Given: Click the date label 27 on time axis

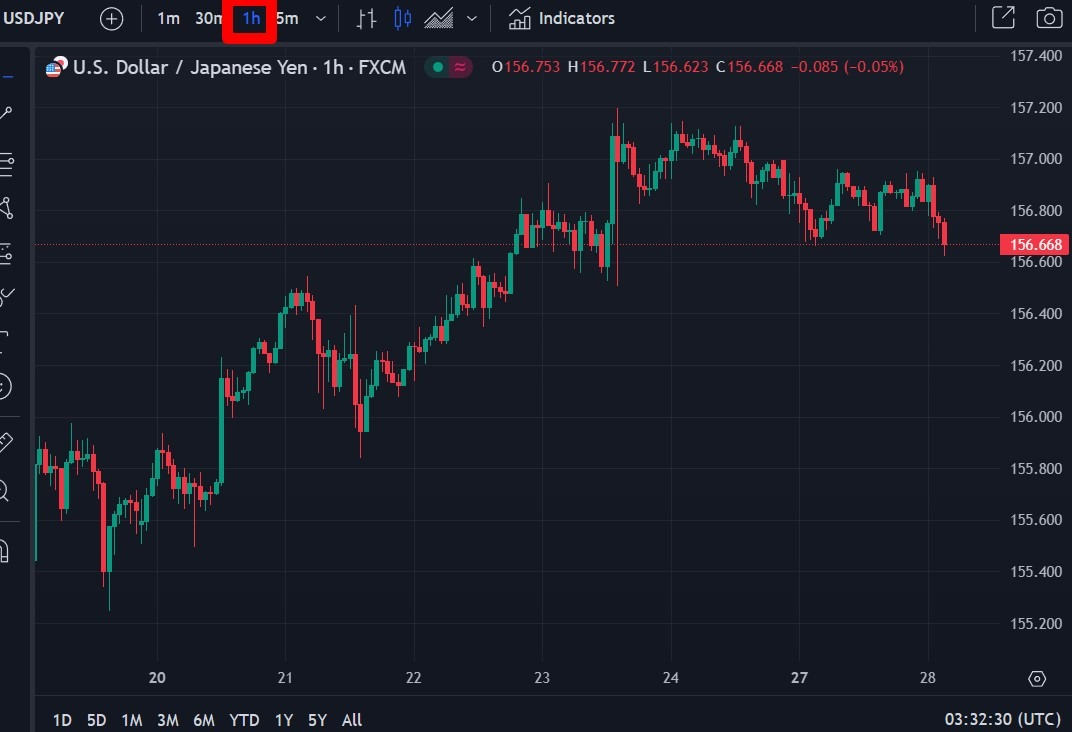Looking at the screenshot, I should 799,678.
